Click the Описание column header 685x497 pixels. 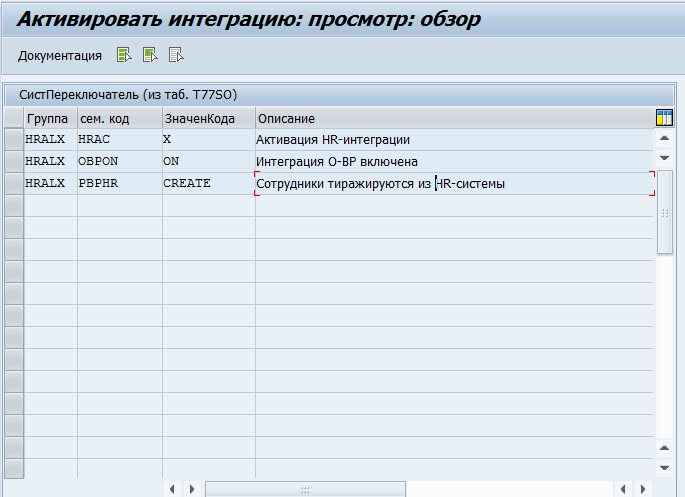point(454,118)
